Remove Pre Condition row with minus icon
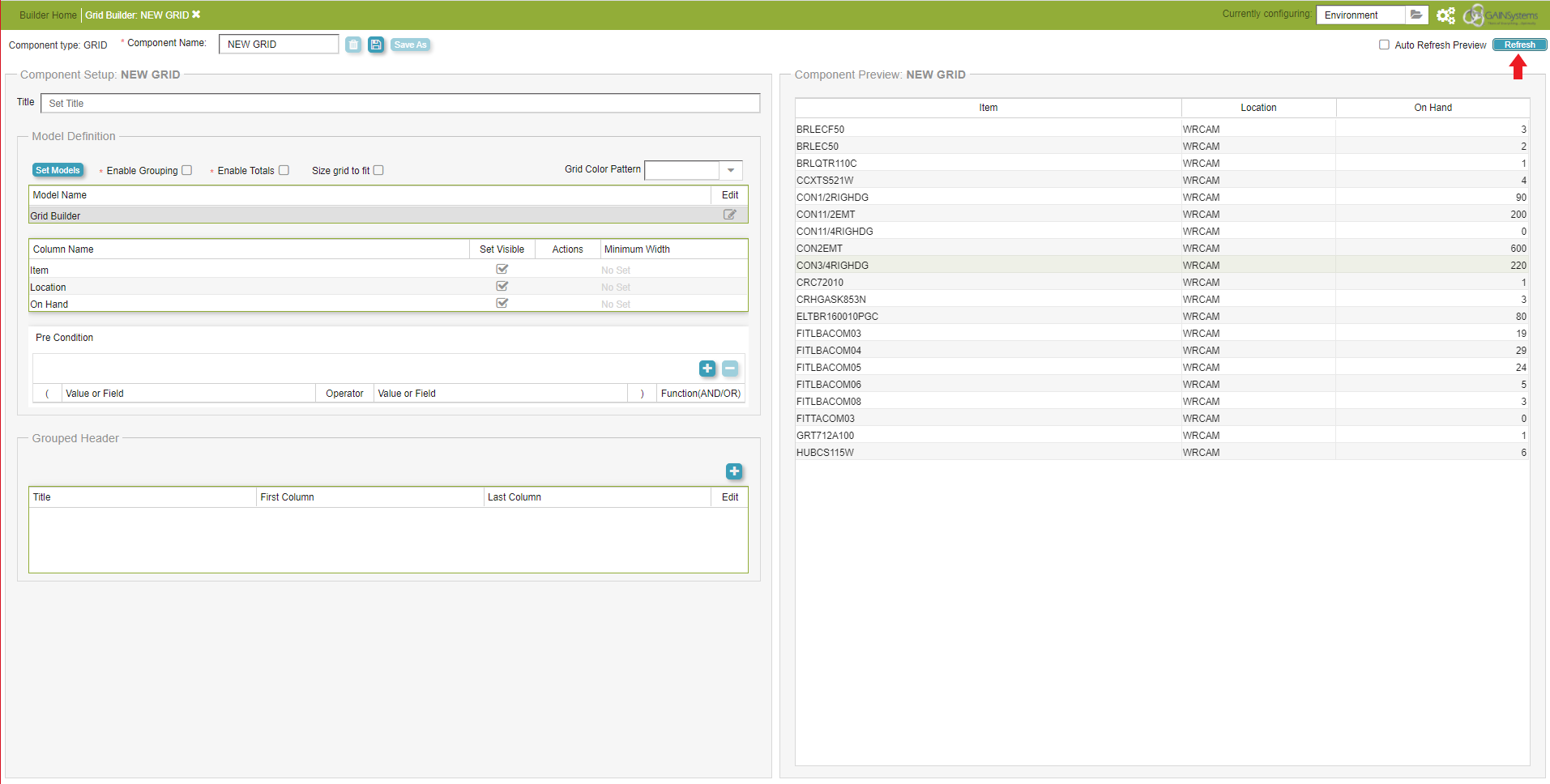1550x784 pixels. click(730, 369)
